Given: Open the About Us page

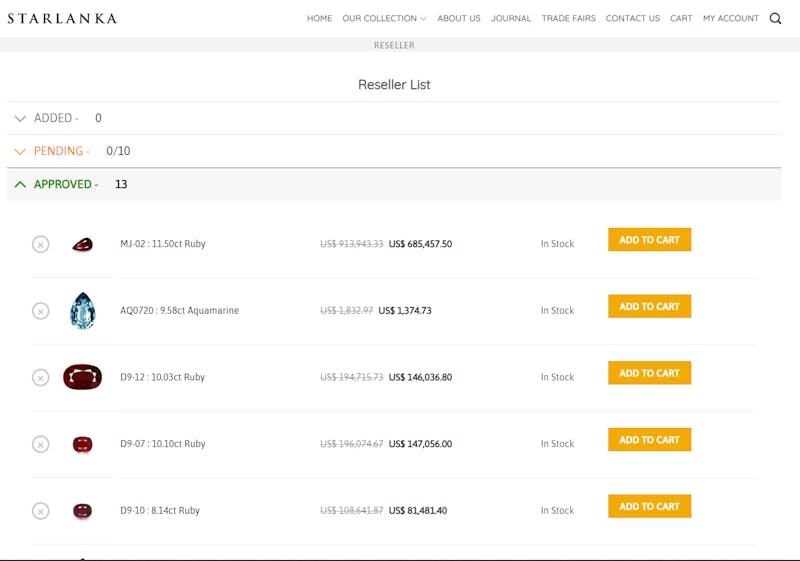Looking at the screenshot, I should (459, 18).
